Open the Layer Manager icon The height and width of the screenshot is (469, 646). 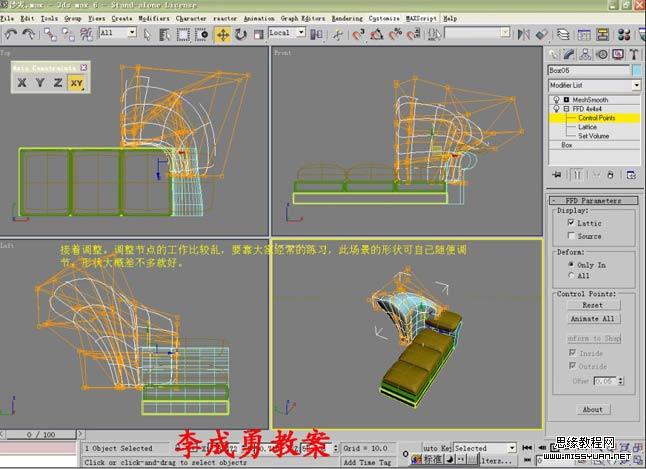click(x=563, y=35)
